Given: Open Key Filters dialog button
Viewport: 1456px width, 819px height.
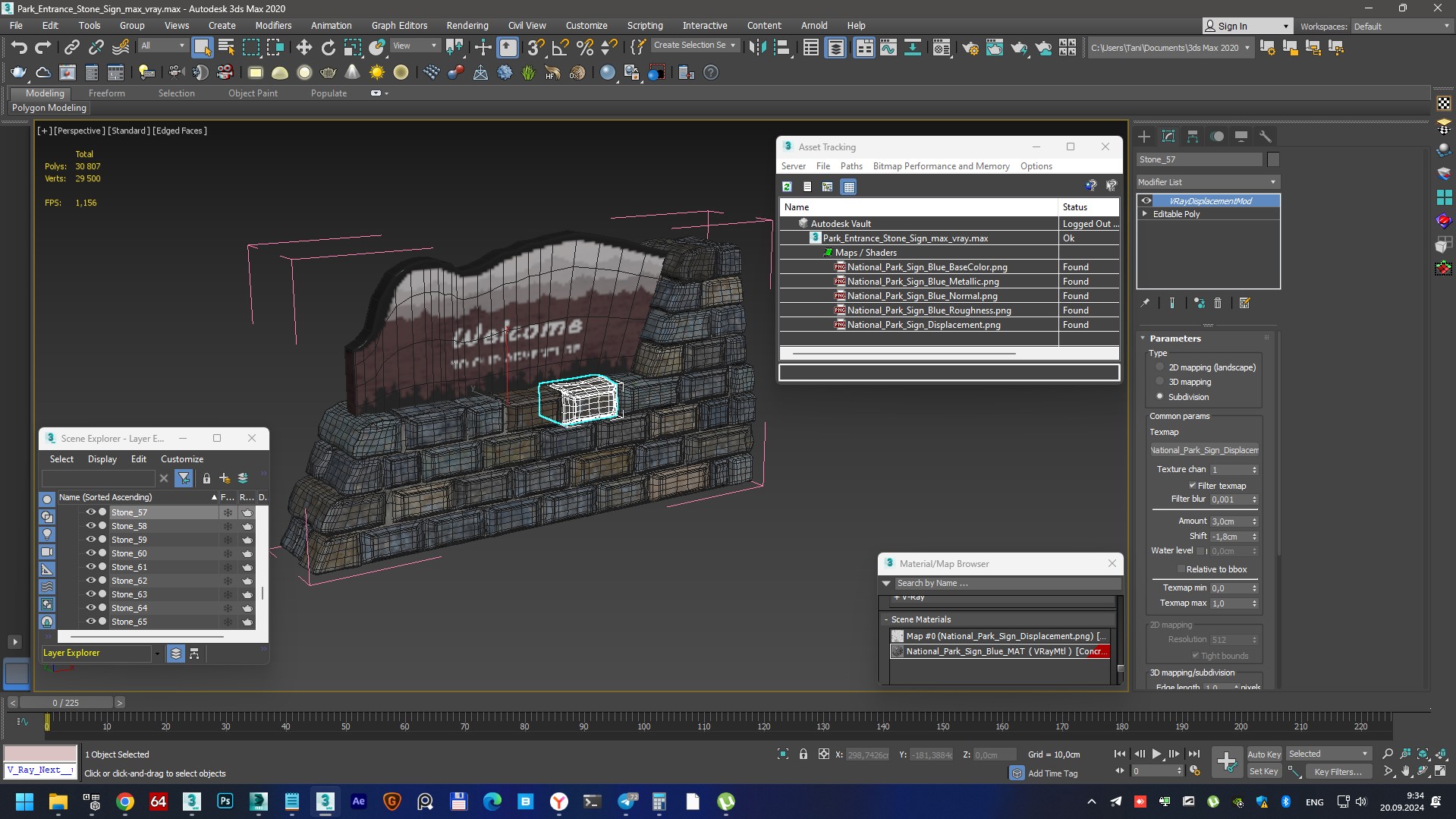Looking at the screenshot, I should pos(1338,771).
